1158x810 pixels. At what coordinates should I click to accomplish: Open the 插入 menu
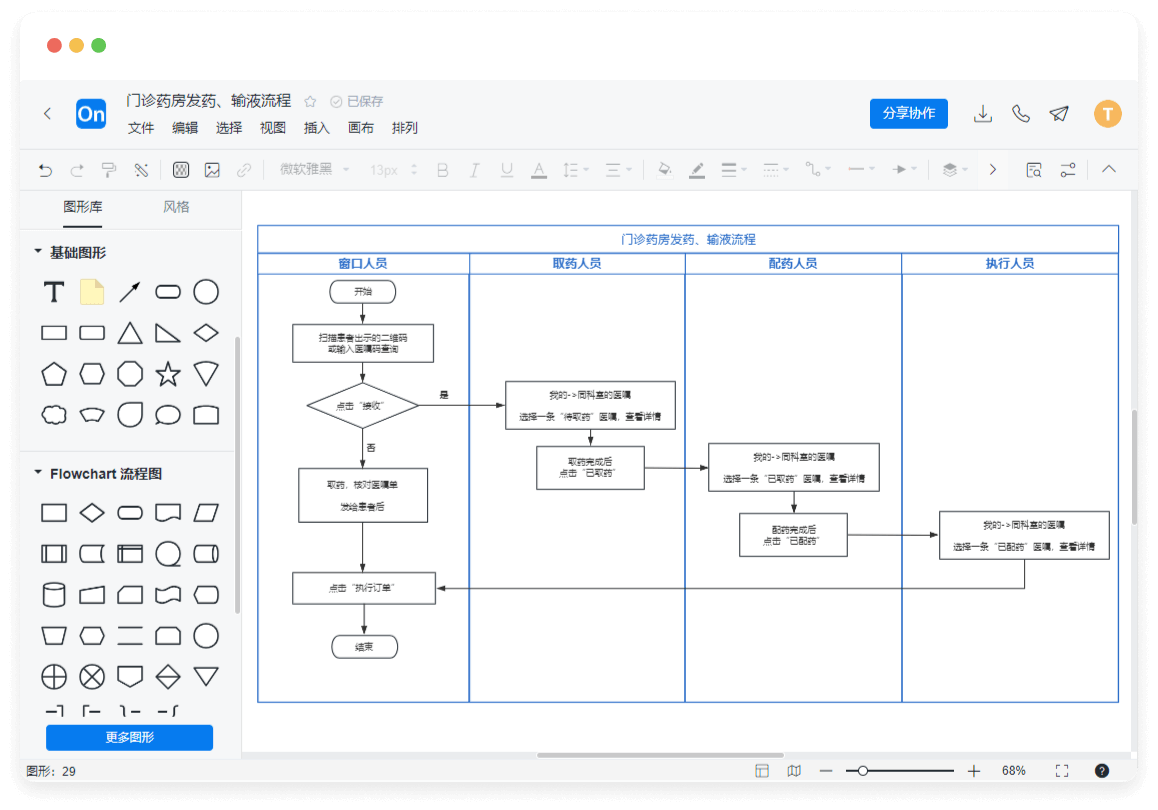317,128
